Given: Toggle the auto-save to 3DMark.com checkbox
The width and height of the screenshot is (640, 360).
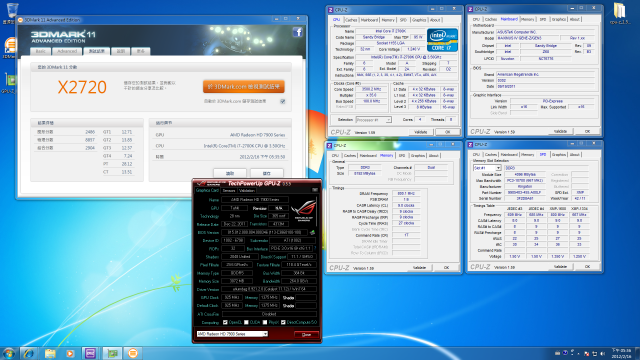Looking at the screenshot, I should pyautogui.click(x=282, y=101).
